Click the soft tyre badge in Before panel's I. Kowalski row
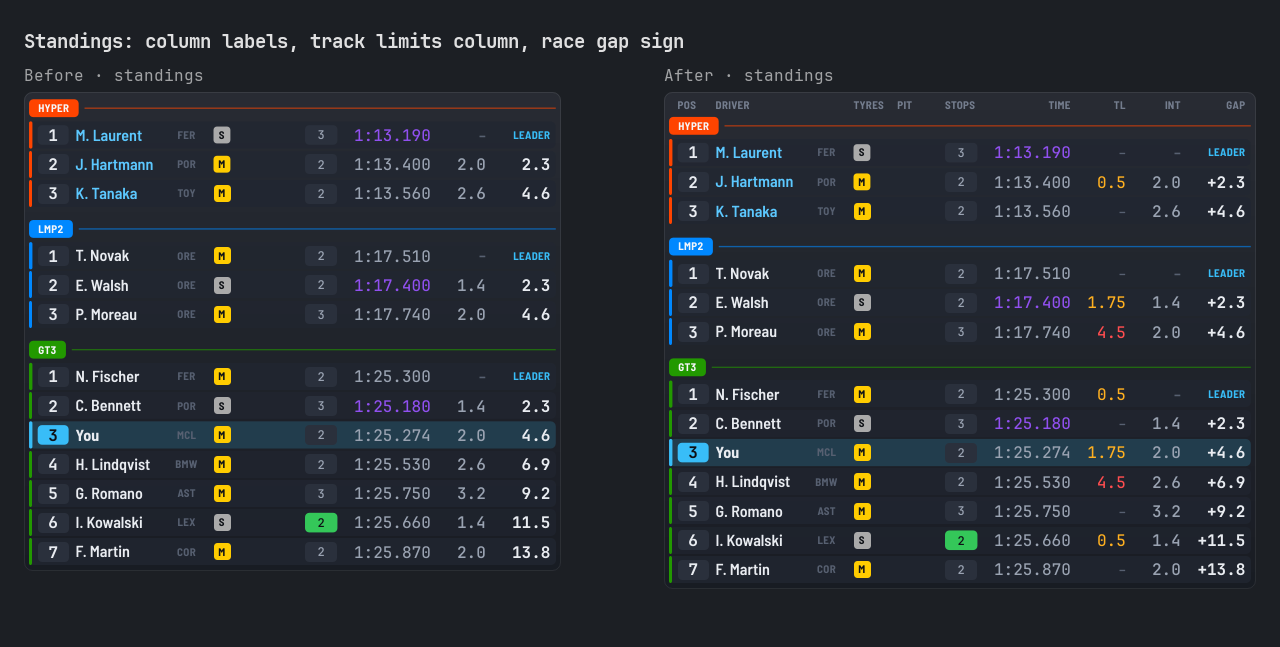Screen dimensions: 1280x647 click(222, 522)
